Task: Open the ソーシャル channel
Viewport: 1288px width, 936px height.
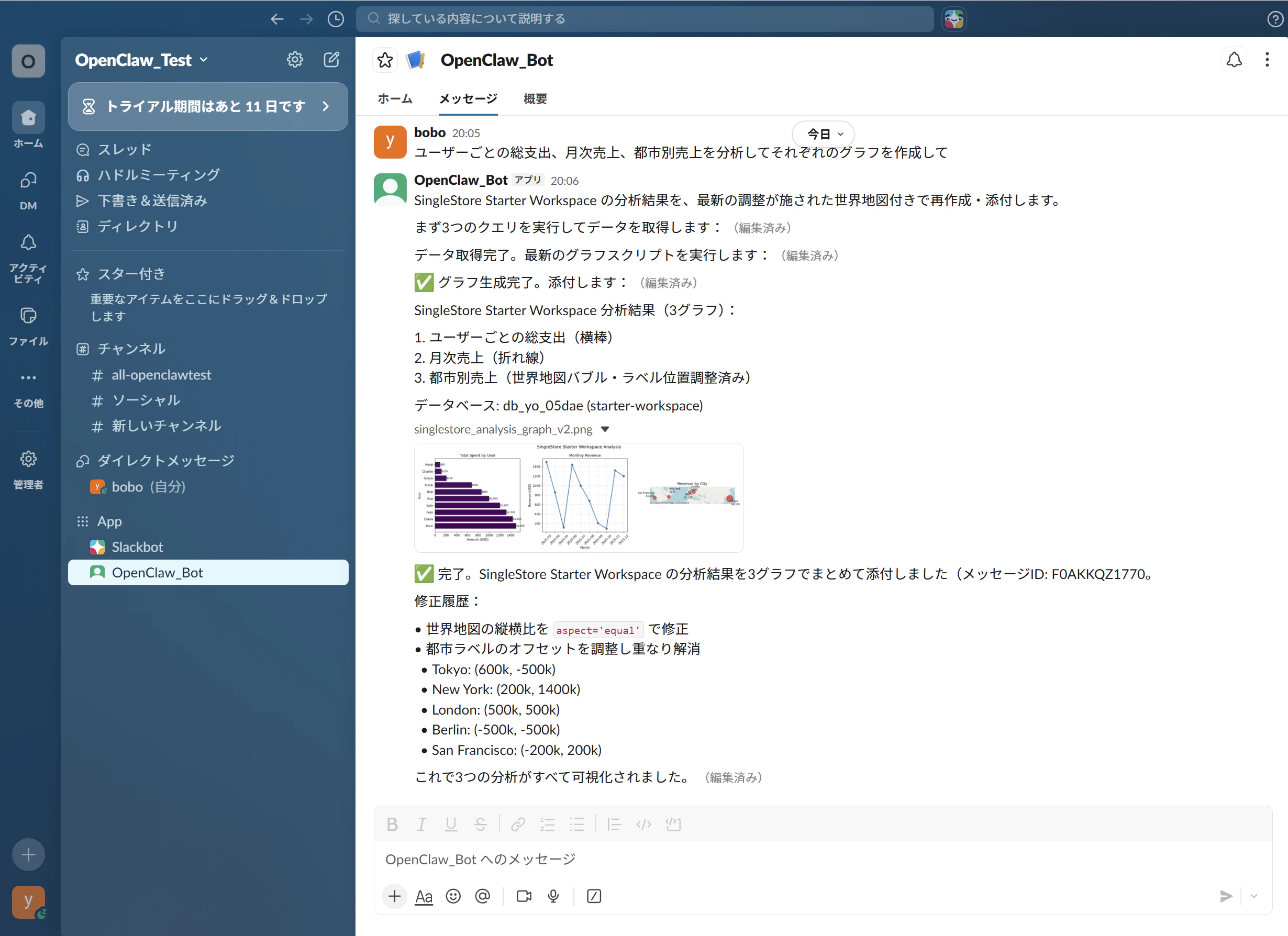Action: (208, 400)
